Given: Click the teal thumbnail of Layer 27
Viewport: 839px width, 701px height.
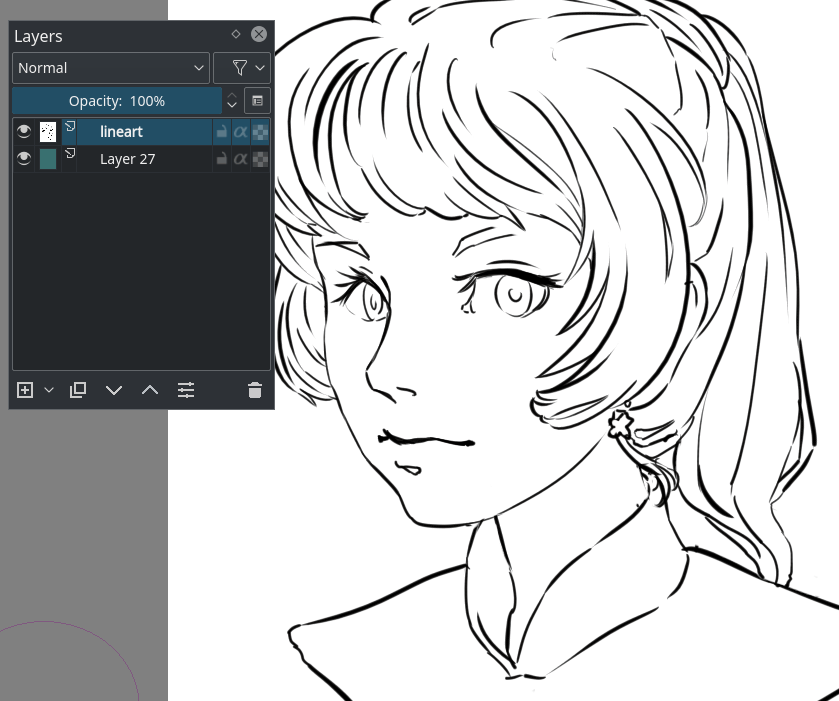Looking at the screenshot, I should tap(47, 158).
